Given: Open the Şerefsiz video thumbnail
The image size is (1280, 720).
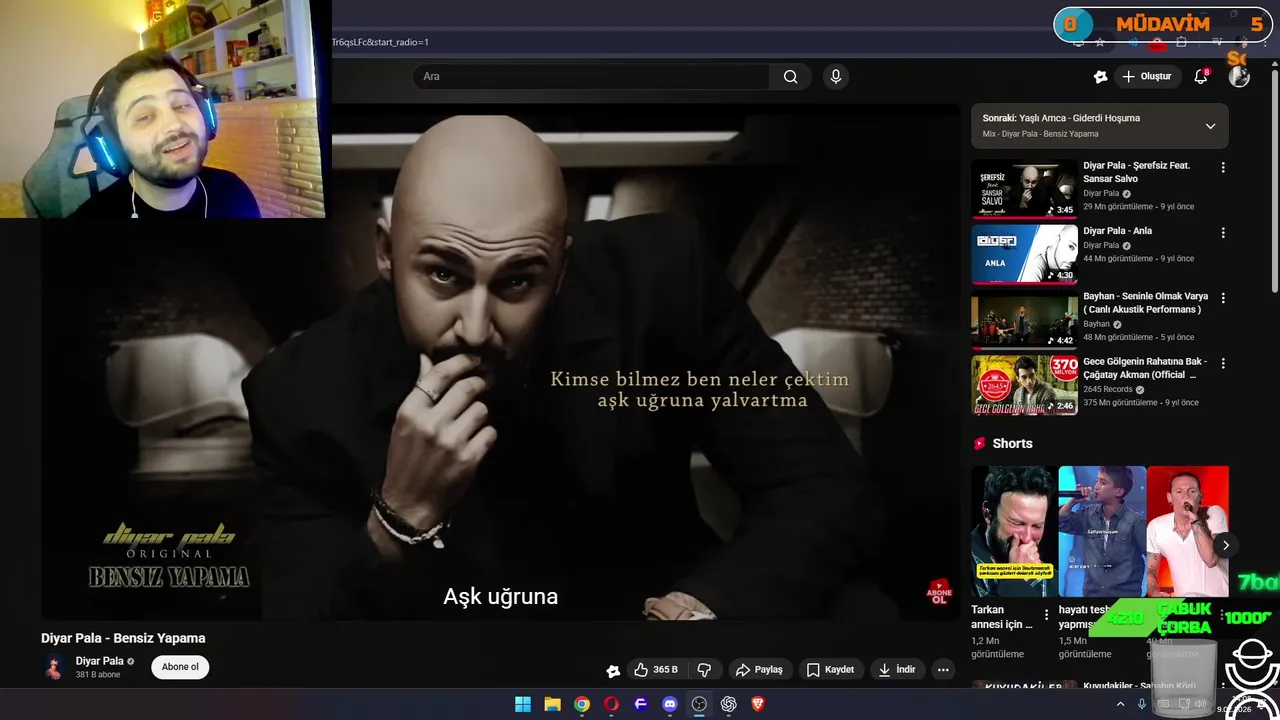Looking at the screenshot, I should click(1024, 189).
